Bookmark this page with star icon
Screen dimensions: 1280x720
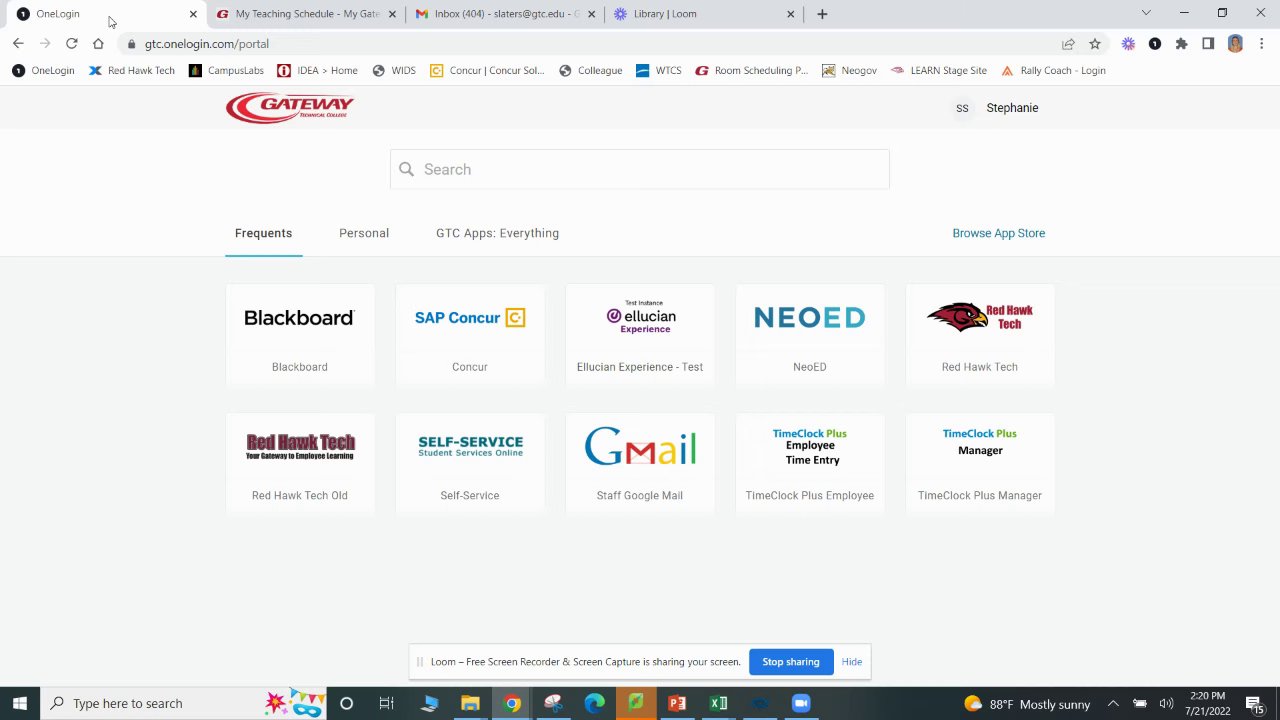(x=1095, y=44)
